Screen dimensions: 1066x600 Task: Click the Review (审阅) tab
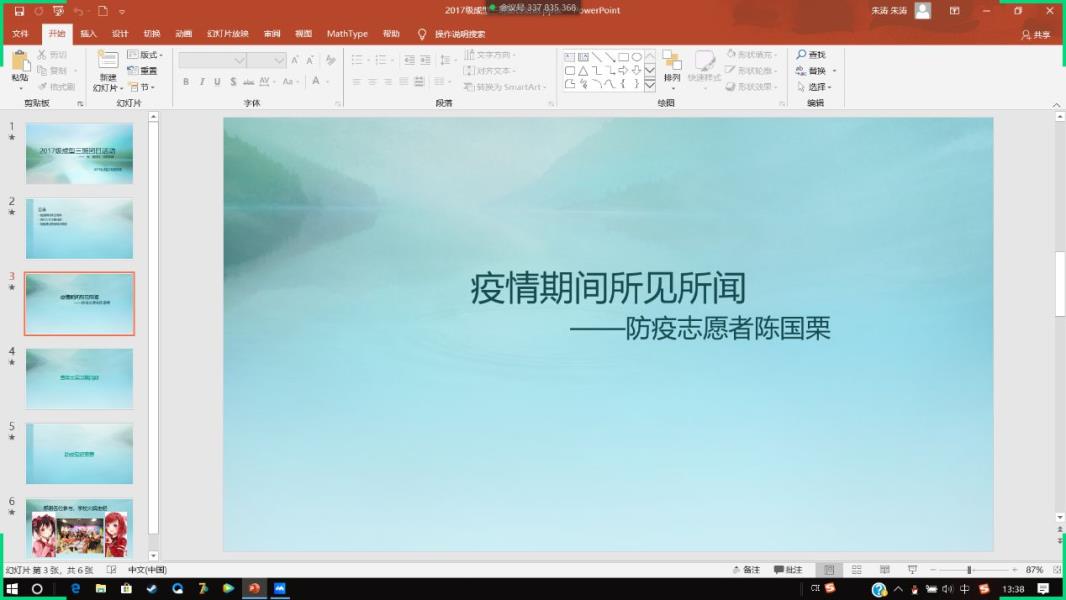click(272, 34)
